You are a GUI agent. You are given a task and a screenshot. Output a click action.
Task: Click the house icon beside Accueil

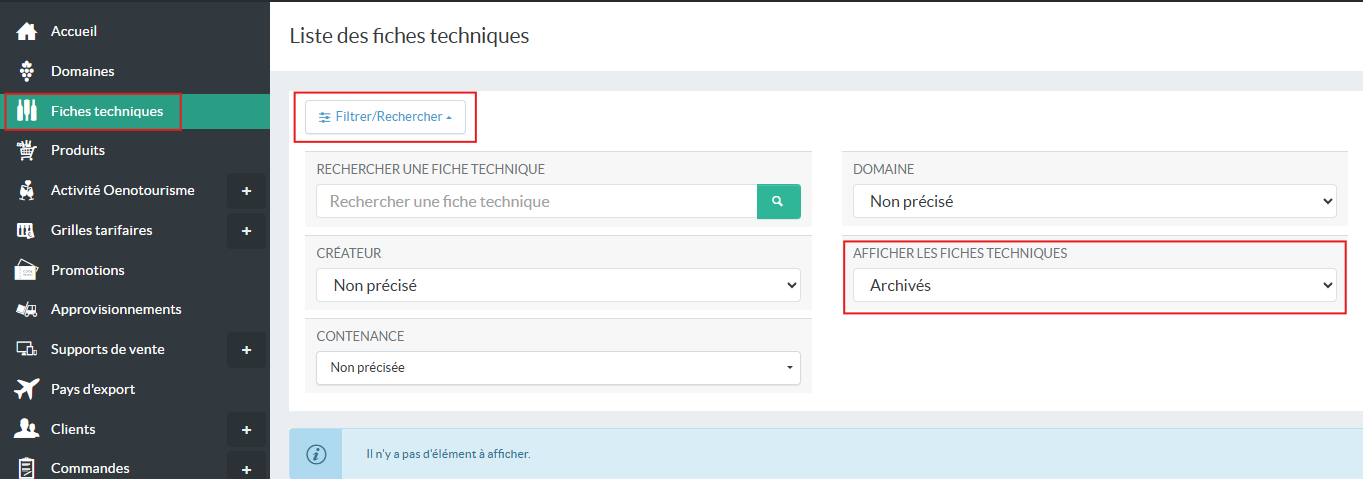point(27,32)
